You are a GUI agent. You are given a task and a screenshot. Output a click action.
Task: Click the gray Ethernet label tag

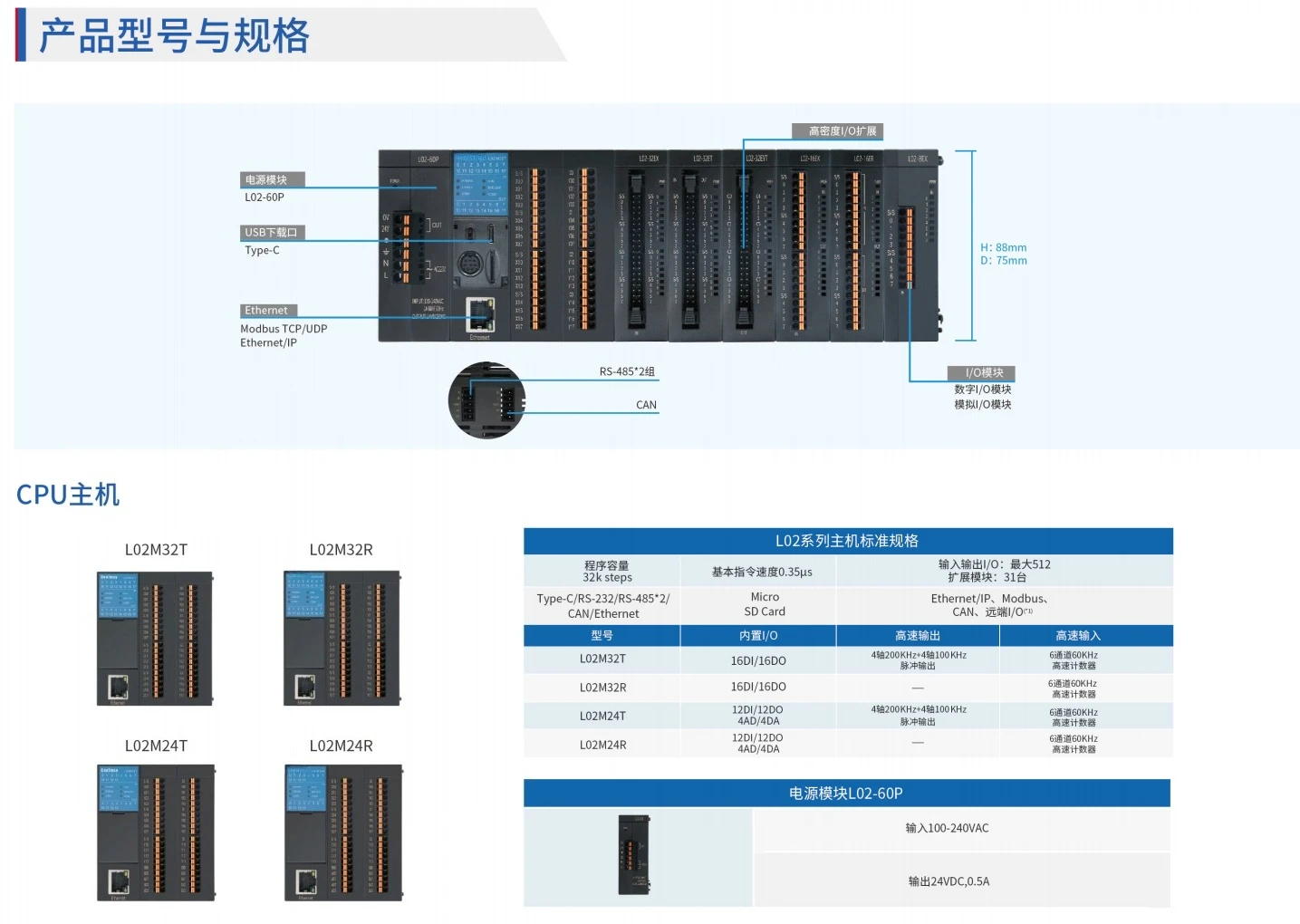[268, 310]
